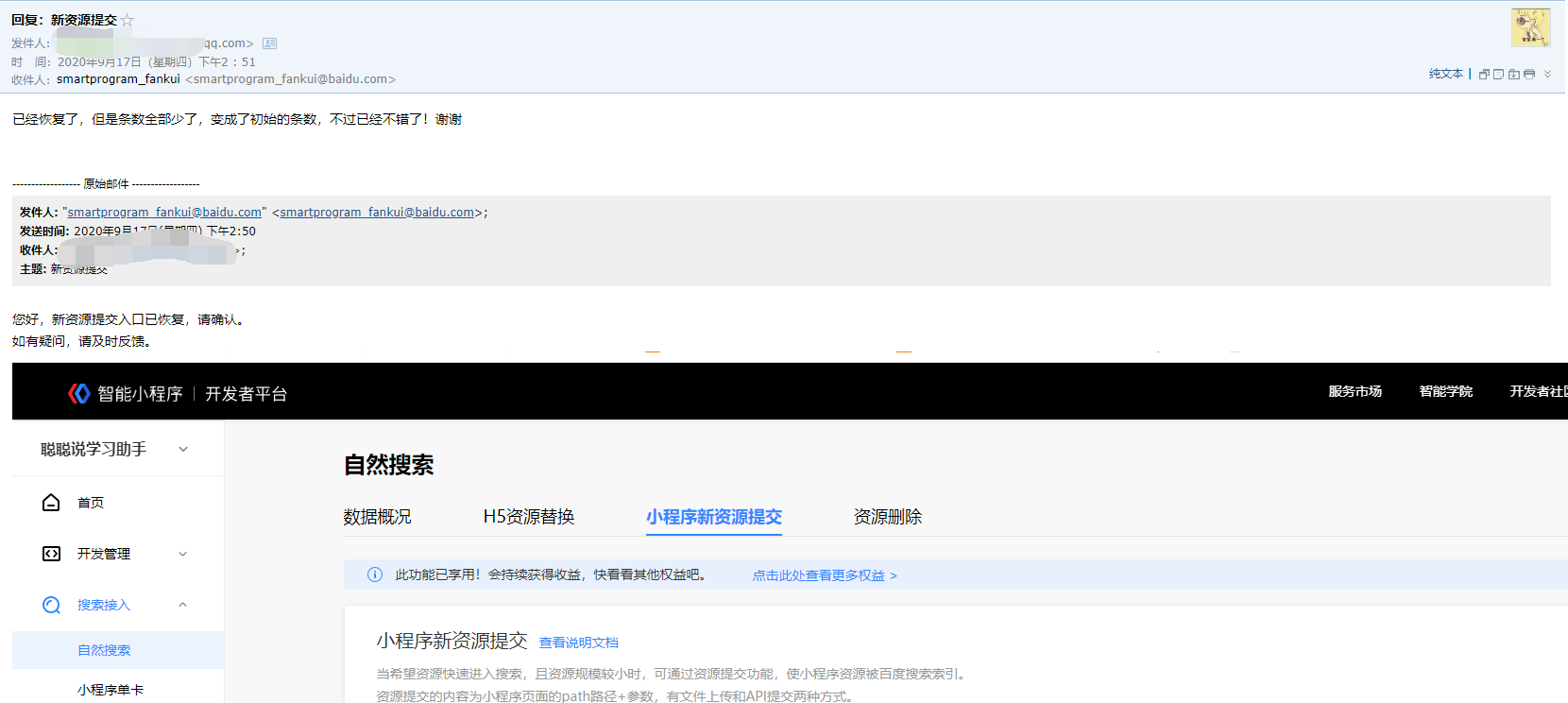Open 服务市场 in top navigation

click(x=1355, y=391)
